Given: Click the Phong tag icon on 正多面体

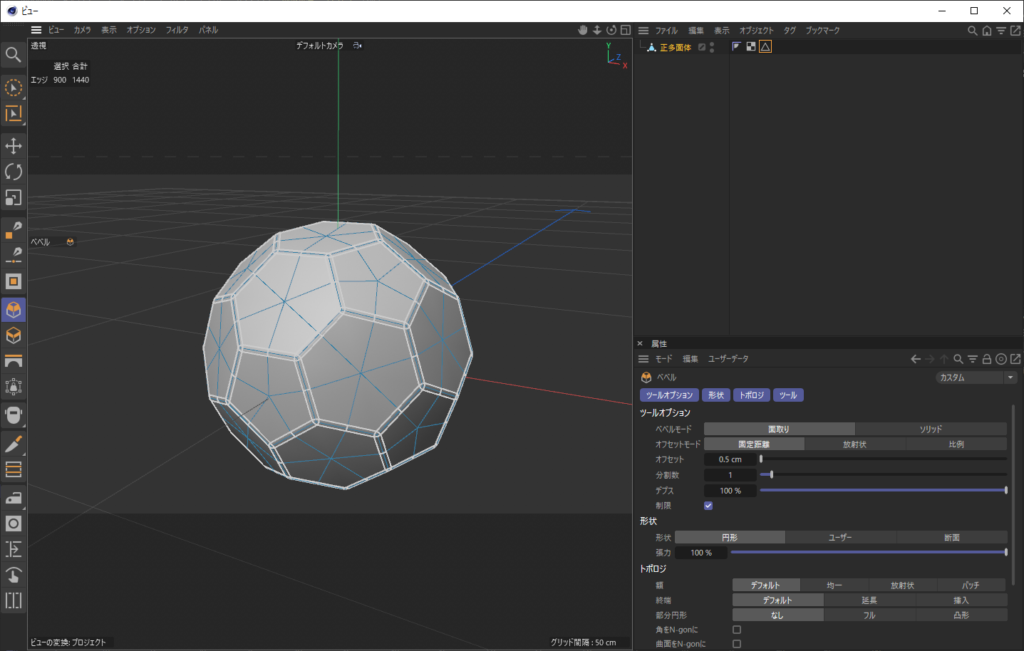Looking at the screenshot, I should point(765,46).
